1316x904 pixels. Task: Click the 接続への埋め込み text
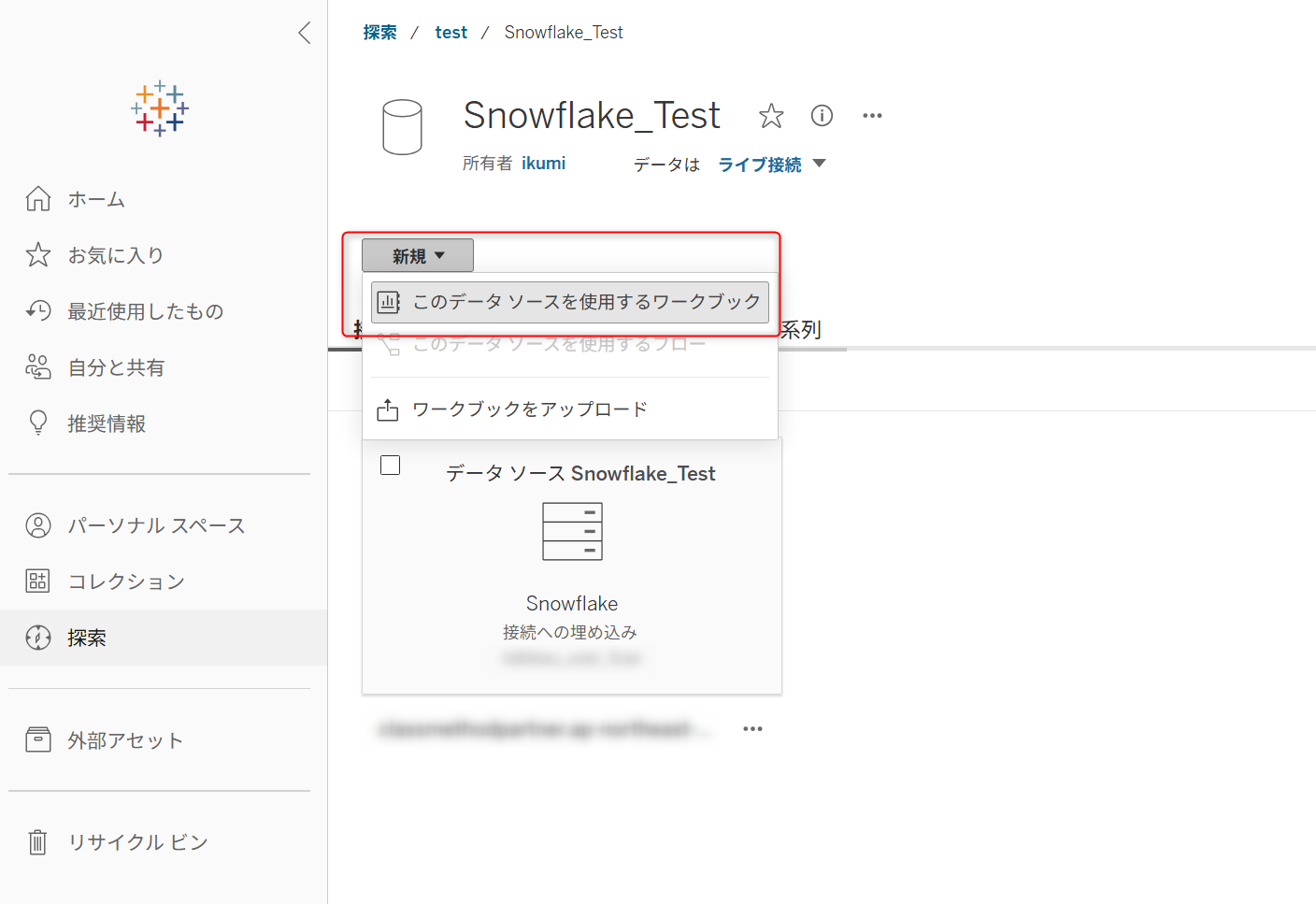(x=570, y=633)
